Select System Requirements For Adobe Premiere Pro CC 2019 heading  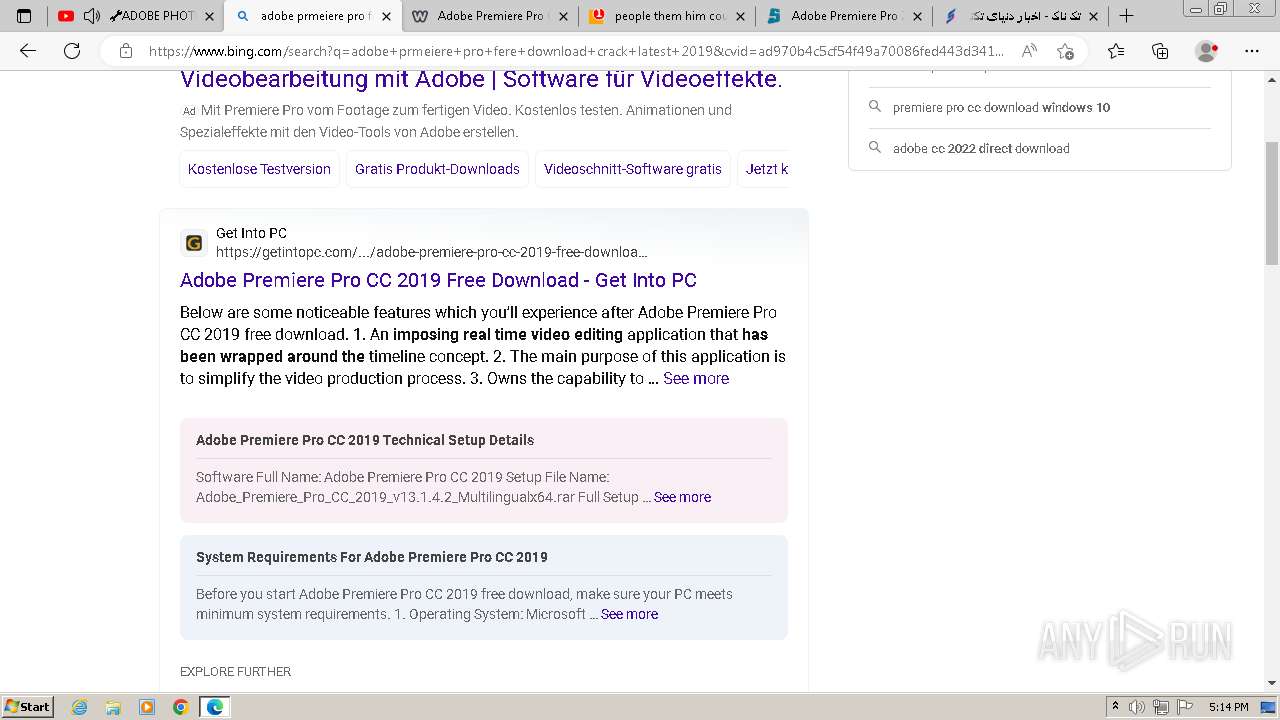(x=372, y=557)
